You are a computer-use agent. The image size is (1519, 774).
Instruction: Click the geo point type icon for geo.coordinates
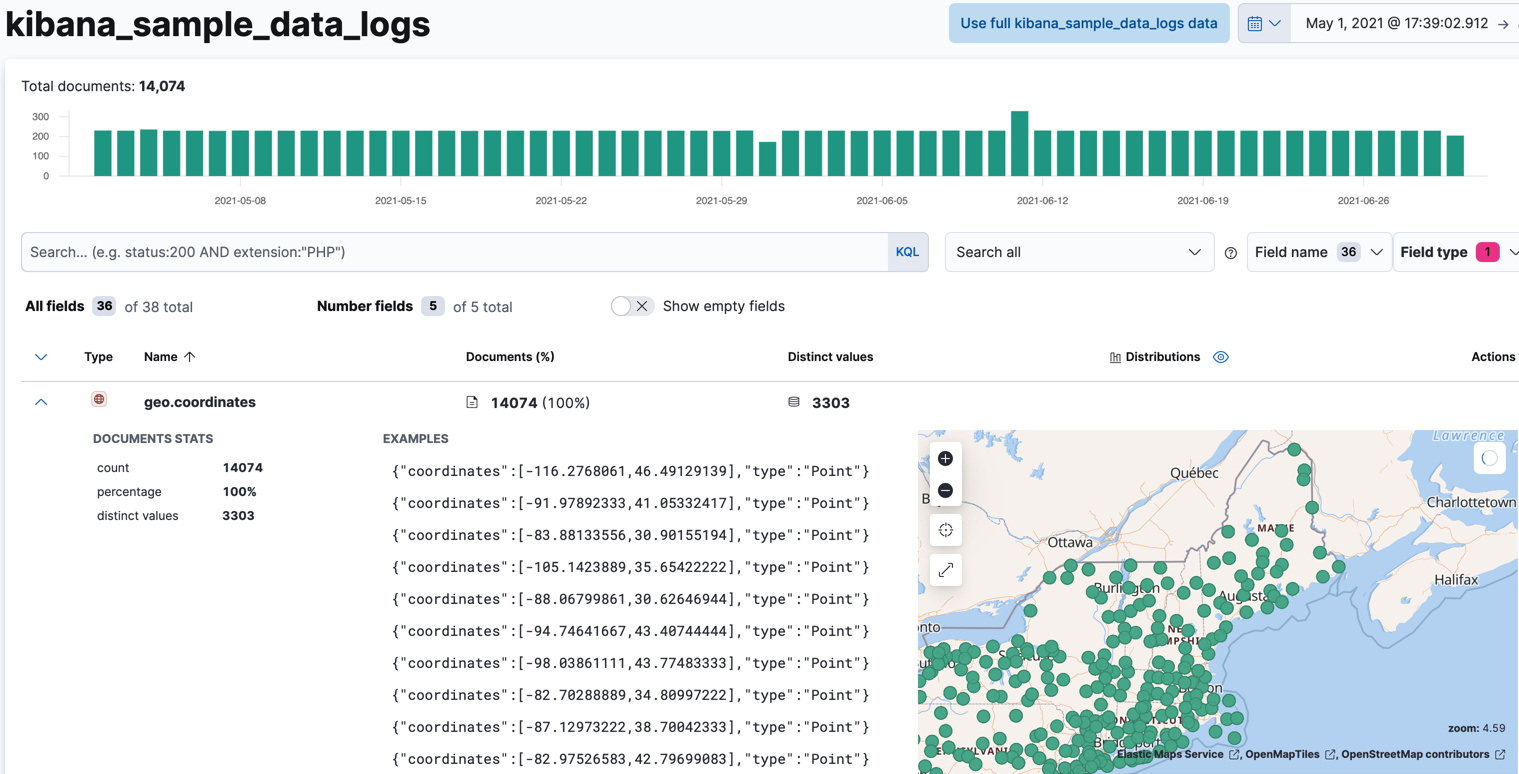(x=99, y=398)
